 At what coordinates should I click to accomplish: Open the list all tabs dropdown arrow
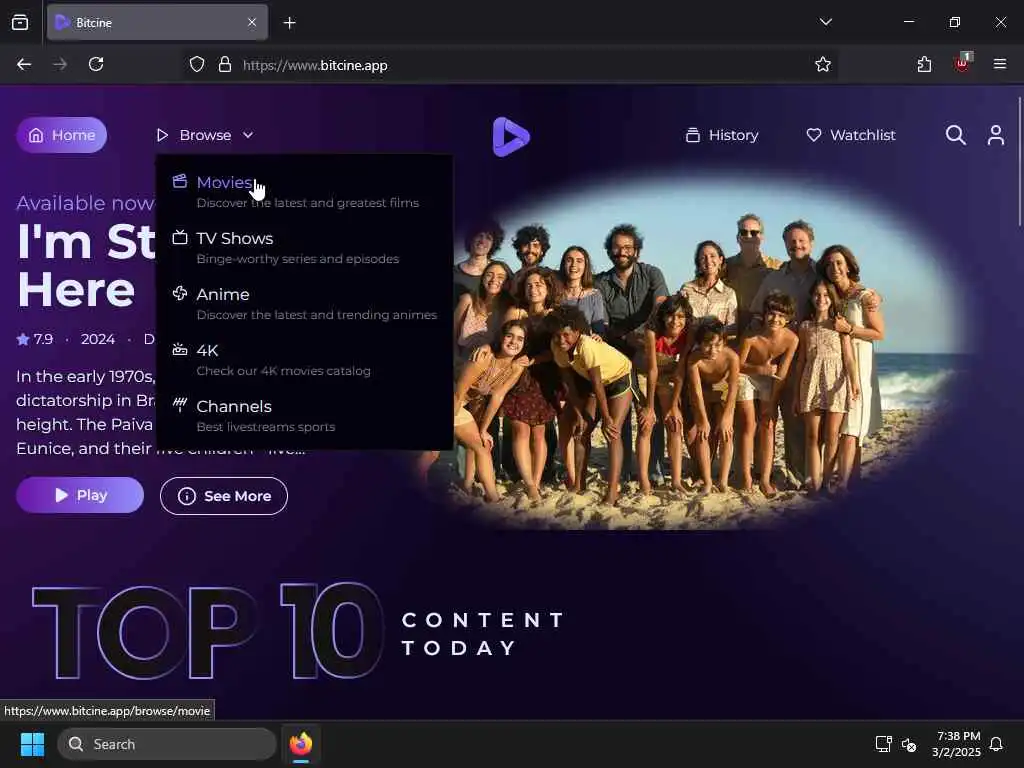(825, 22)
